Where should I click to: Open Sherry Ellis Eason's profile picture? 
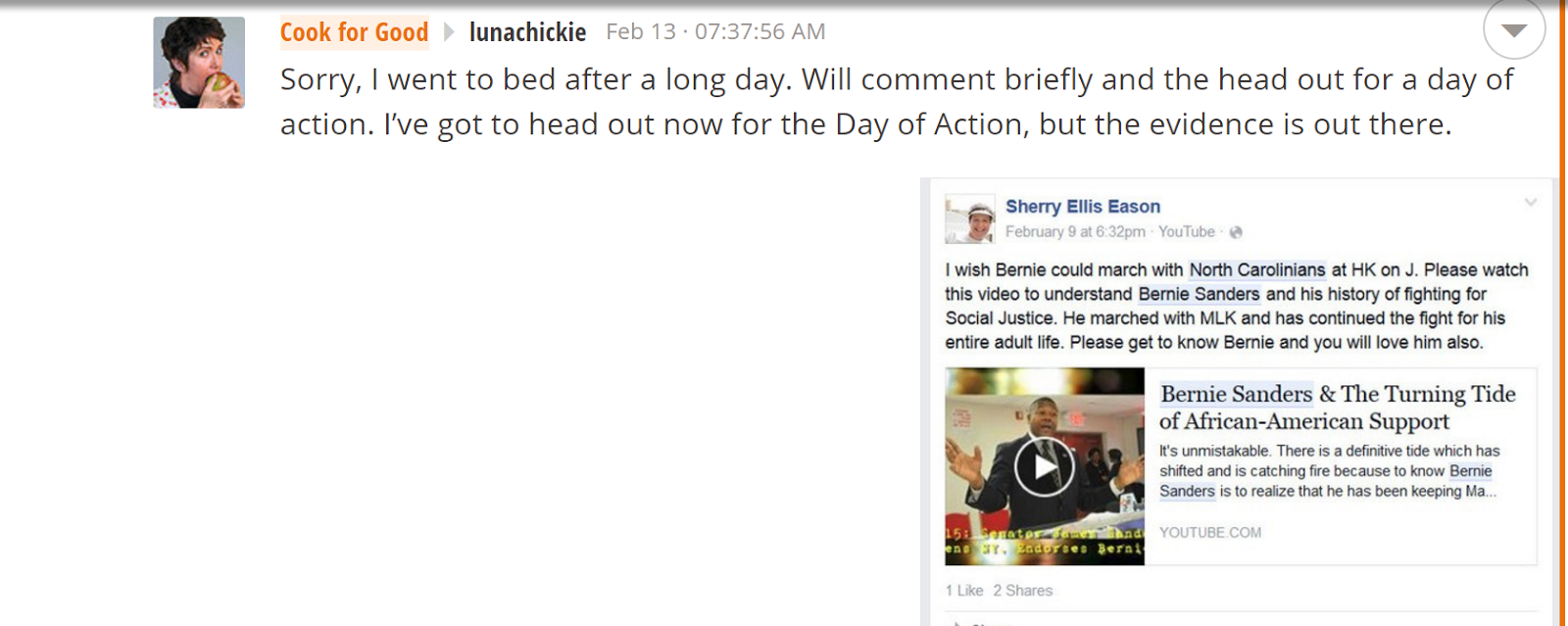tap(970, 218)
